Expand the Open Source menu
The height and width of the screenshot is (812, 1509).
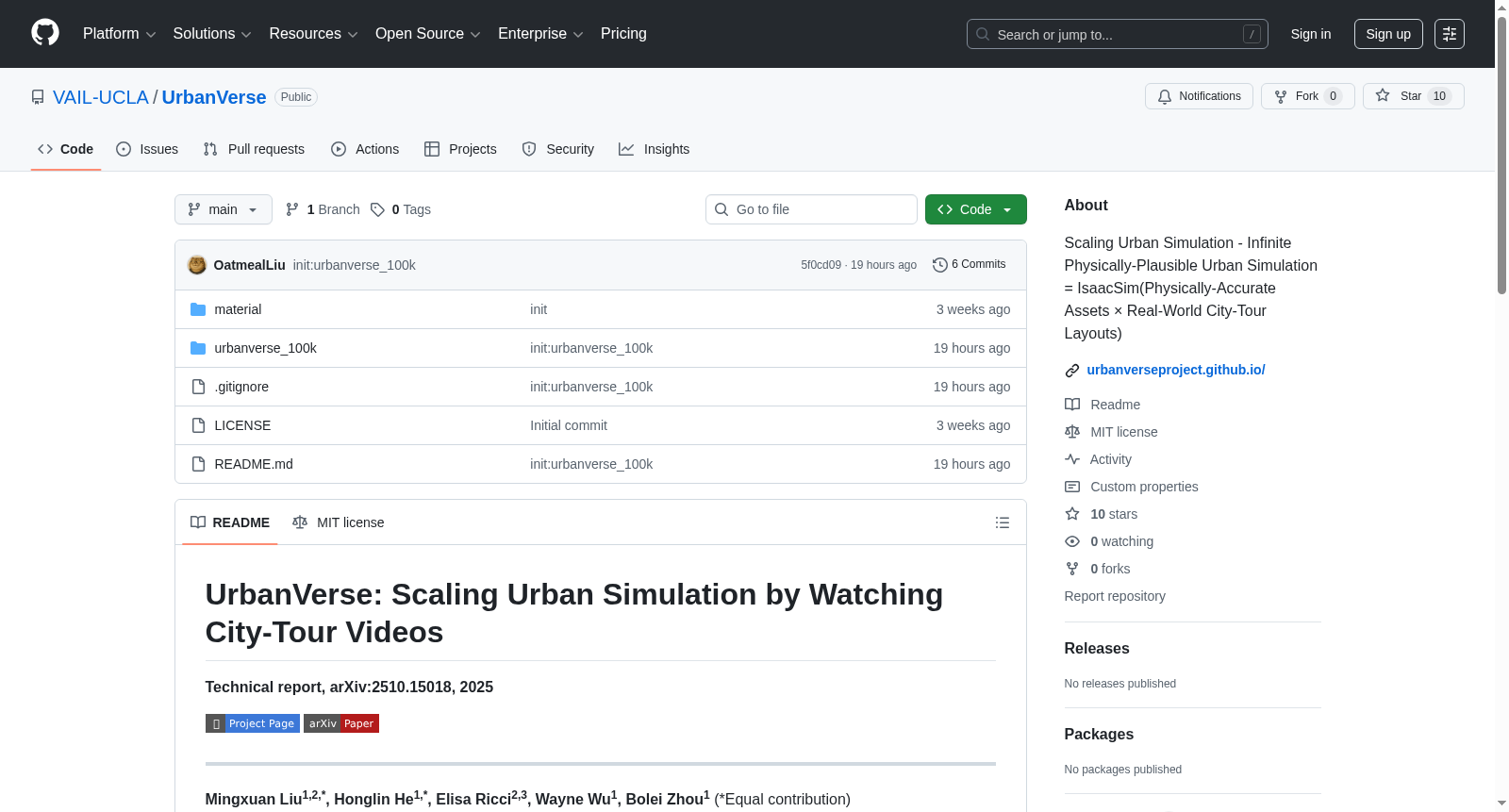click(x=428, y=34)
